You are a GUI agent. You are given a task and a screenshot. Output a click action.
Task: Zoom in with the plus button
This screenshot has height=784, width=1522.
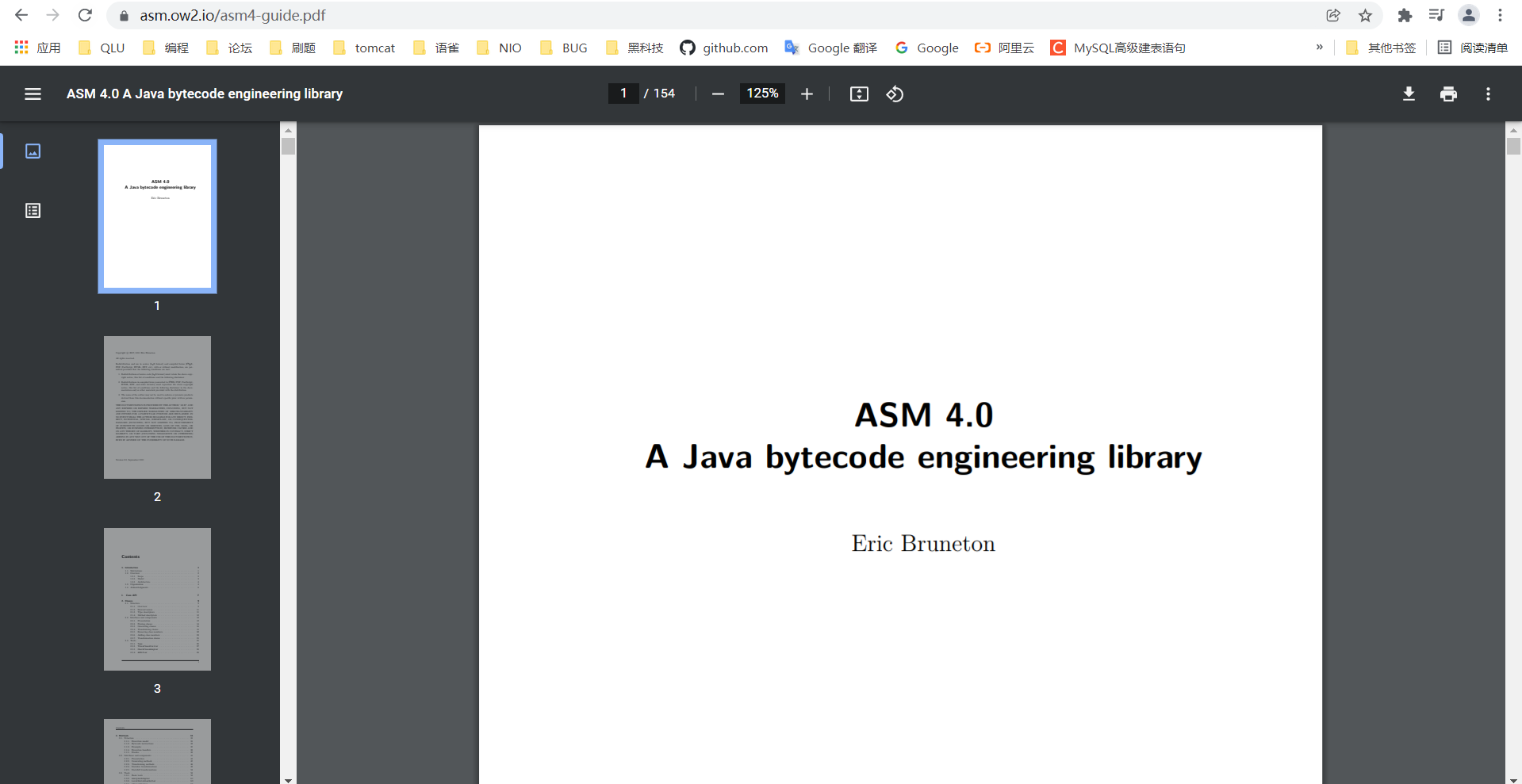coord(807,94)
